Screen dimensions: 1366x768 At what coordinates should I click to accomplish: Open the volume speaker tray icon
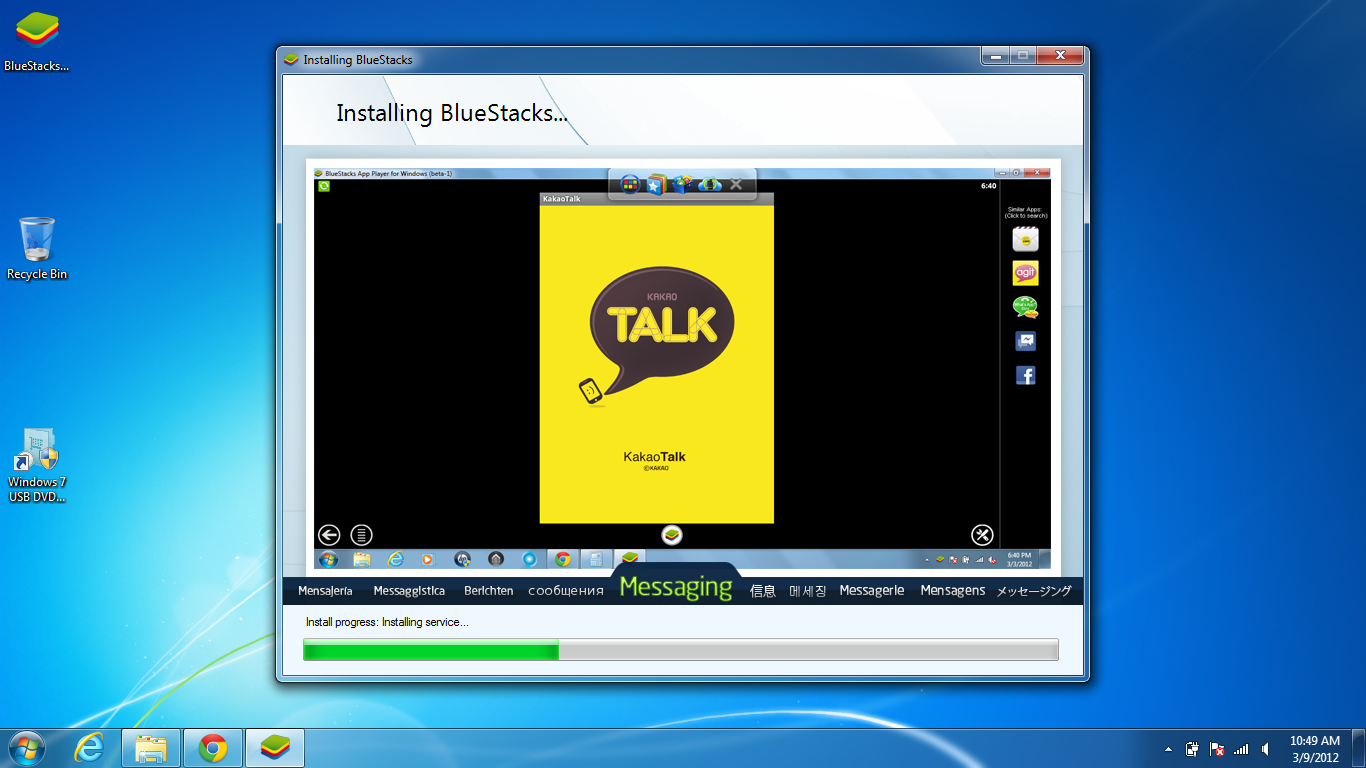(x=1266, y=749)
